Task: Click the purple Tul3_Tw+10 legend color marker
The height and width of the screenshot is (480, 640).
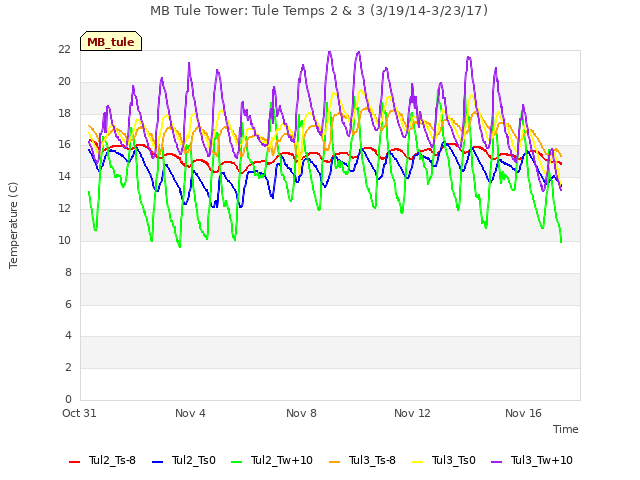Action: click(x=496, y=462)
